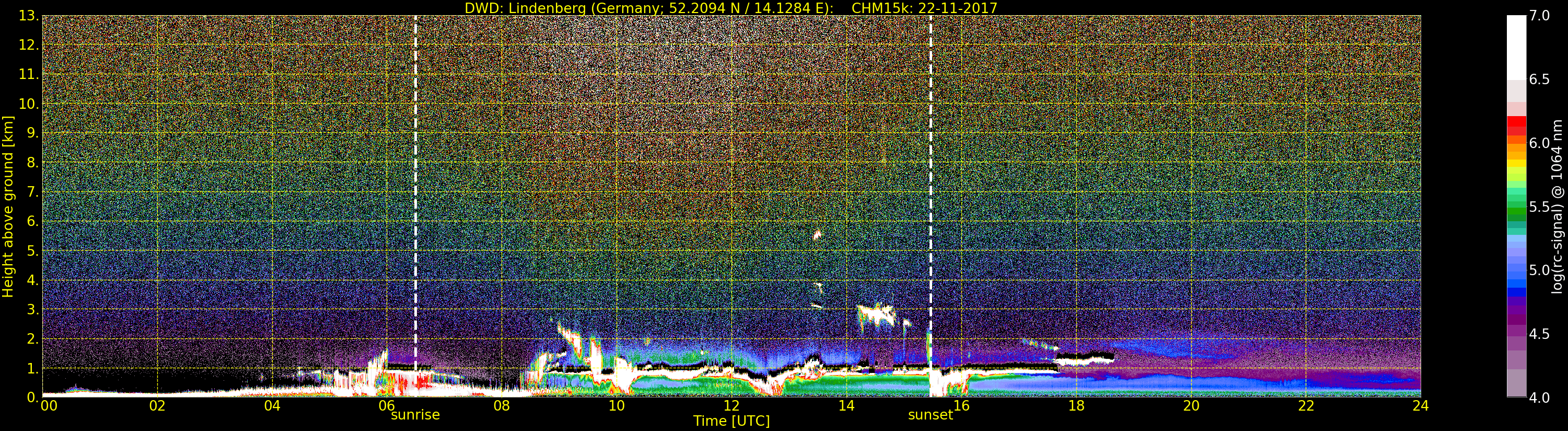The image size is (1568, 431).
Task: Click the 4.0 colorbar tick label
Action: [x=1539, y=398]
